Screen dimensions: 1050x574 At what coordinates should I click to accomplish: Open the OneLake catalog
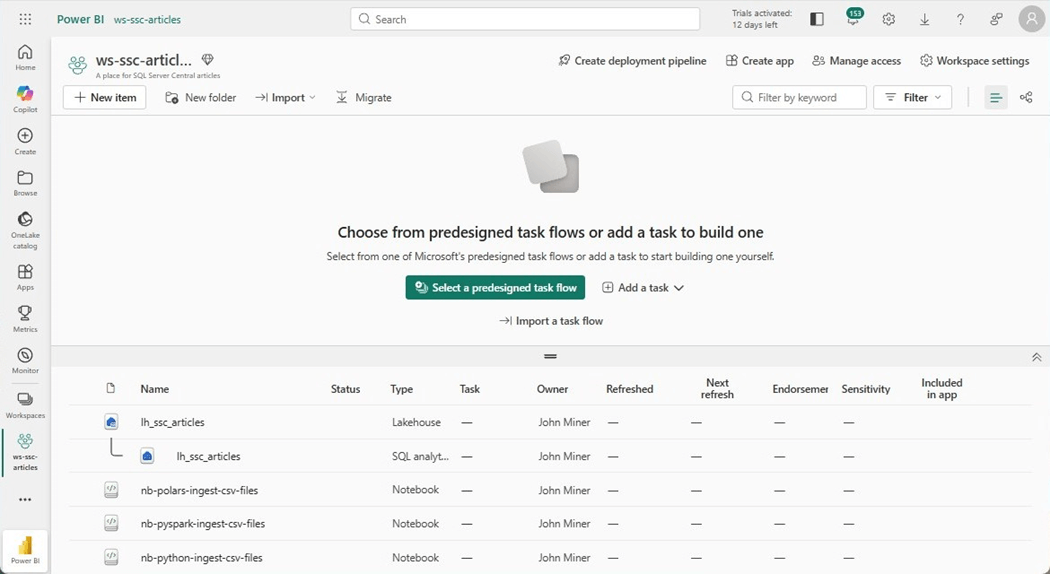tap(25, 226)
